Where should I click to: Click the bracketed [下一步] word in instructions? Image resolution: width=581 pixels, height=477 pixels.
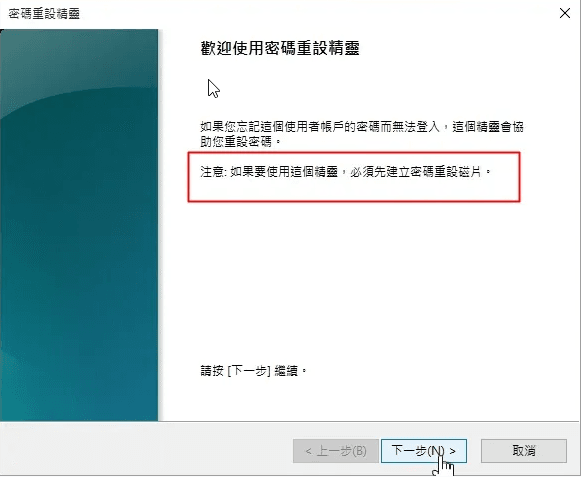(248, 370)
